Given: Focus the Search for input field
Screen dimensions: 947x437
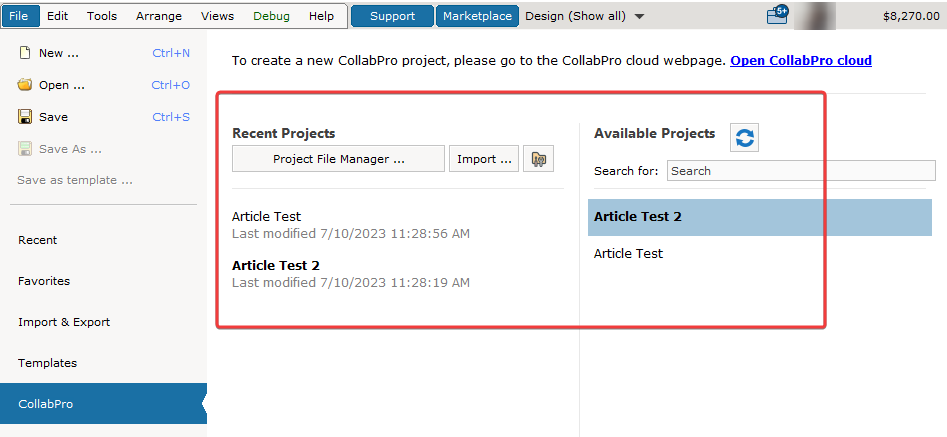Looking at the screenshot, I should pos(801,171).
